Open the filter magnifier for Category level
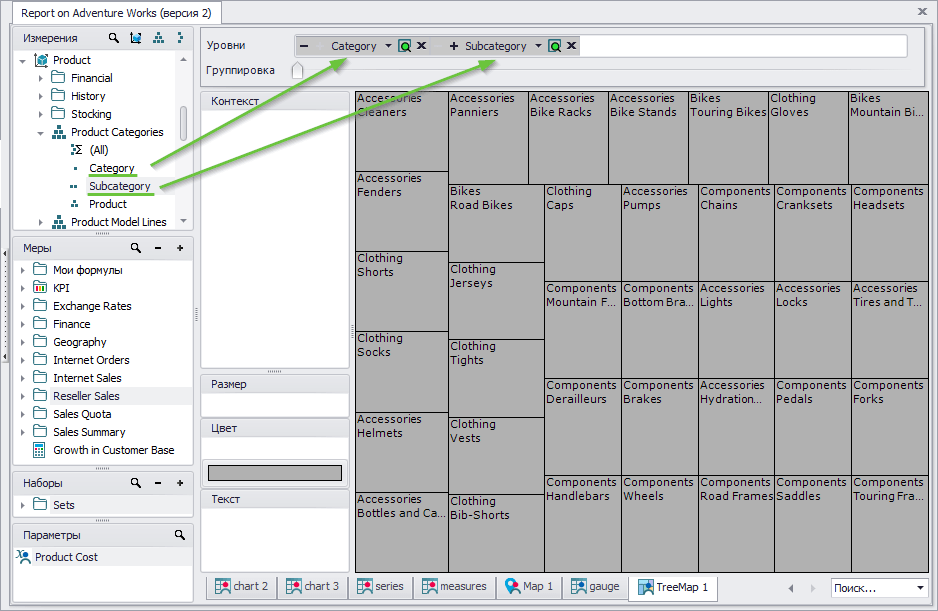Screen dimensions: 938x611 coord(405,46)
